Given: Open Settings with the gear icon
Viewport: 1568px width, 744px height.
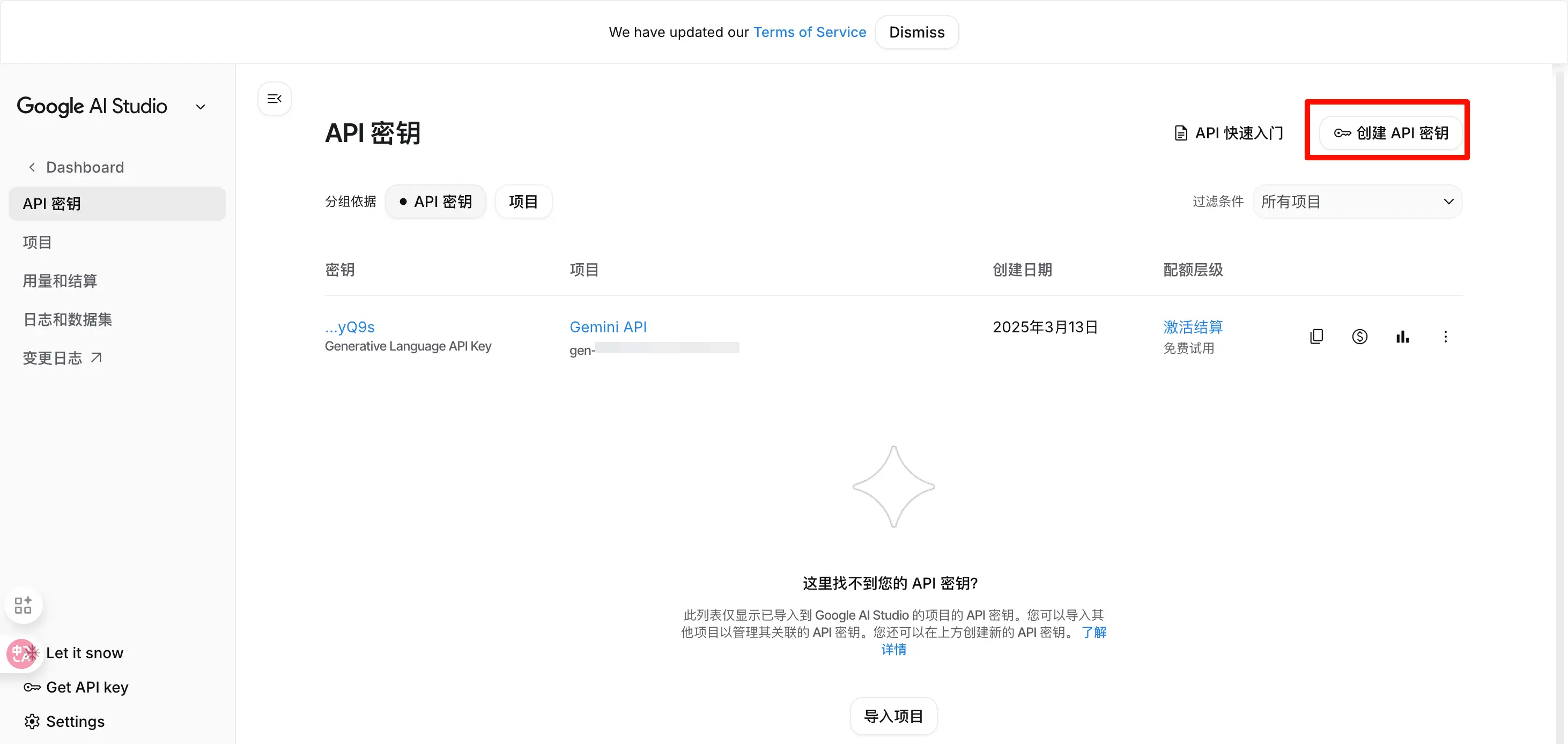Looking at the screenshot, I should coord(32,721).
